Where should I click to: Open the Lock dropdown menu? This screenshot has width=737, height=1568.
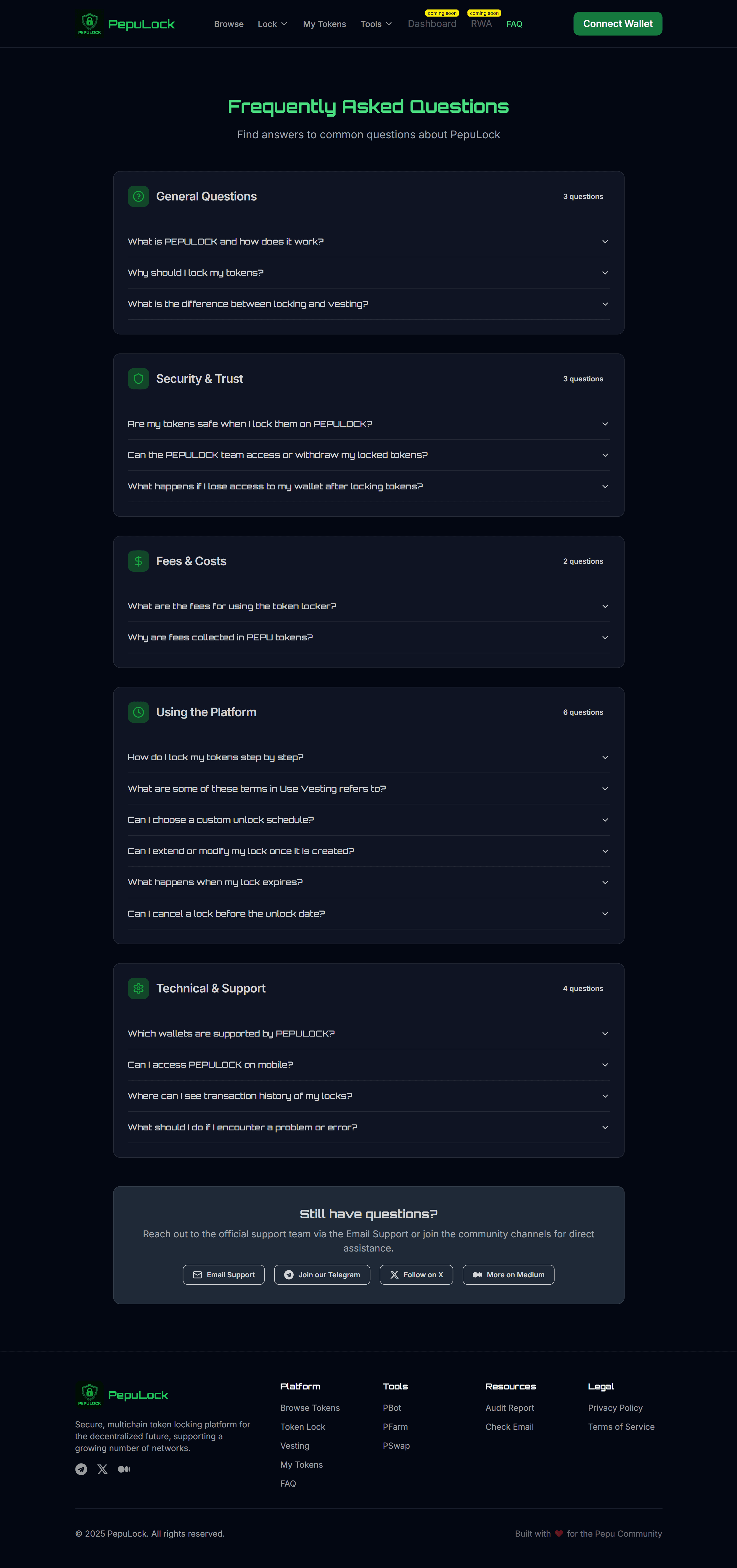pos(272,24)
